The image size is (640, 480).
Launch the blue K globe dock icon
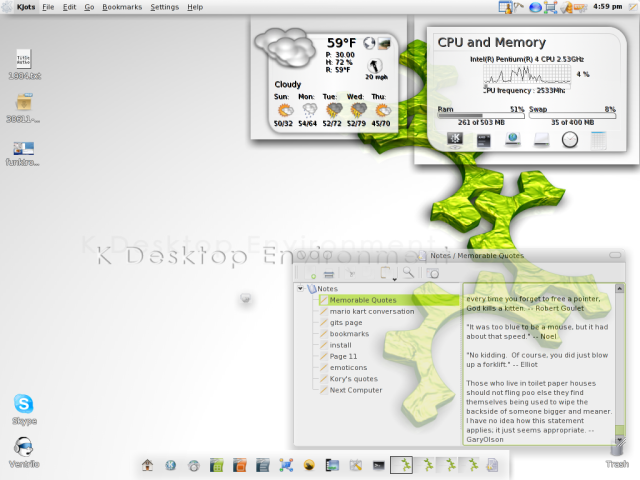(x=171, y=465)
